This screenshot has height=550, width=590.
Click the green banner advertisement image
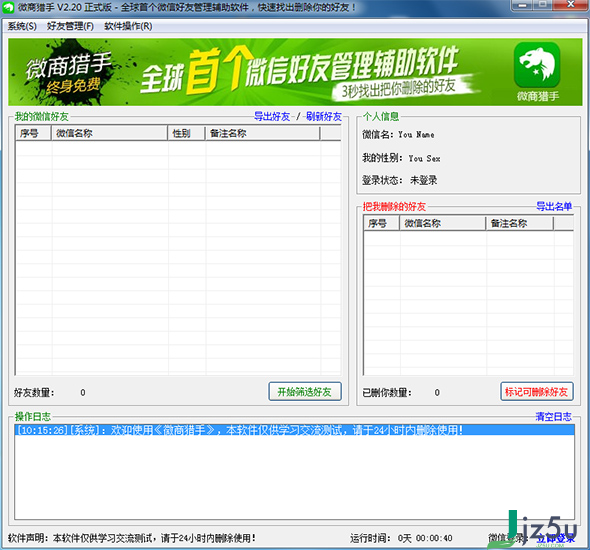[x=295, y=72]
